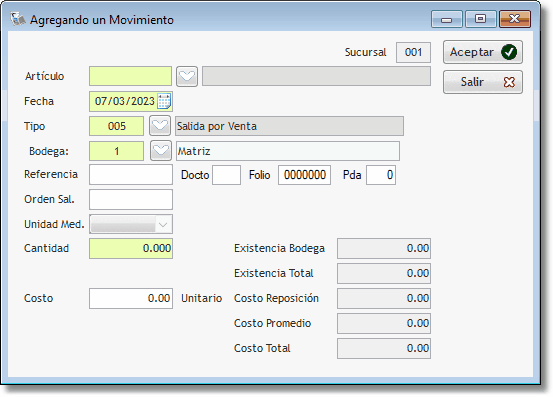Close the Agregando un Movimiento window
This screenshot has width=553, height=397.
click(515, 19)
